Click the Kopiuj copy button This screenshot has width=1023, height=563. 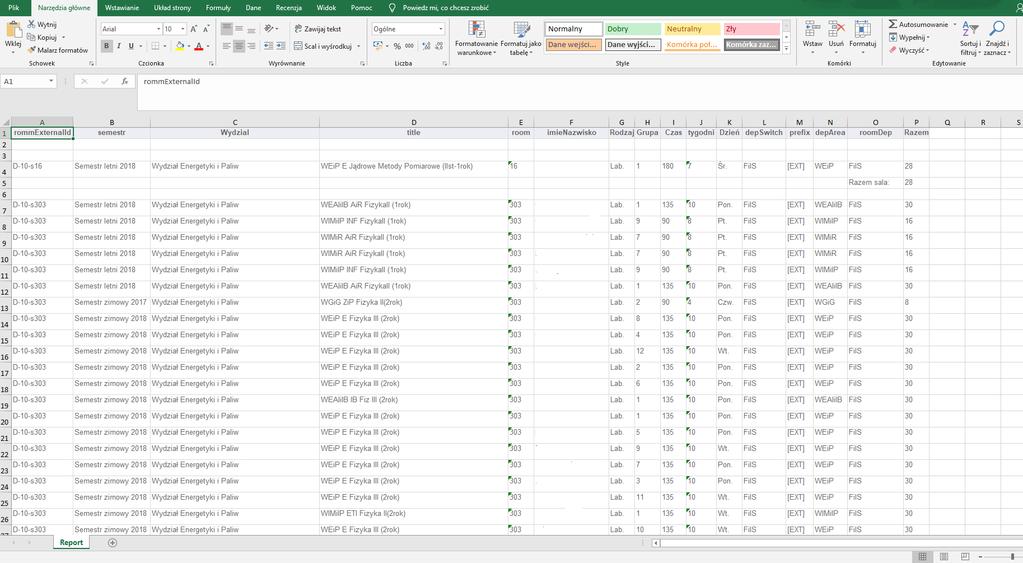click(42, 37)
